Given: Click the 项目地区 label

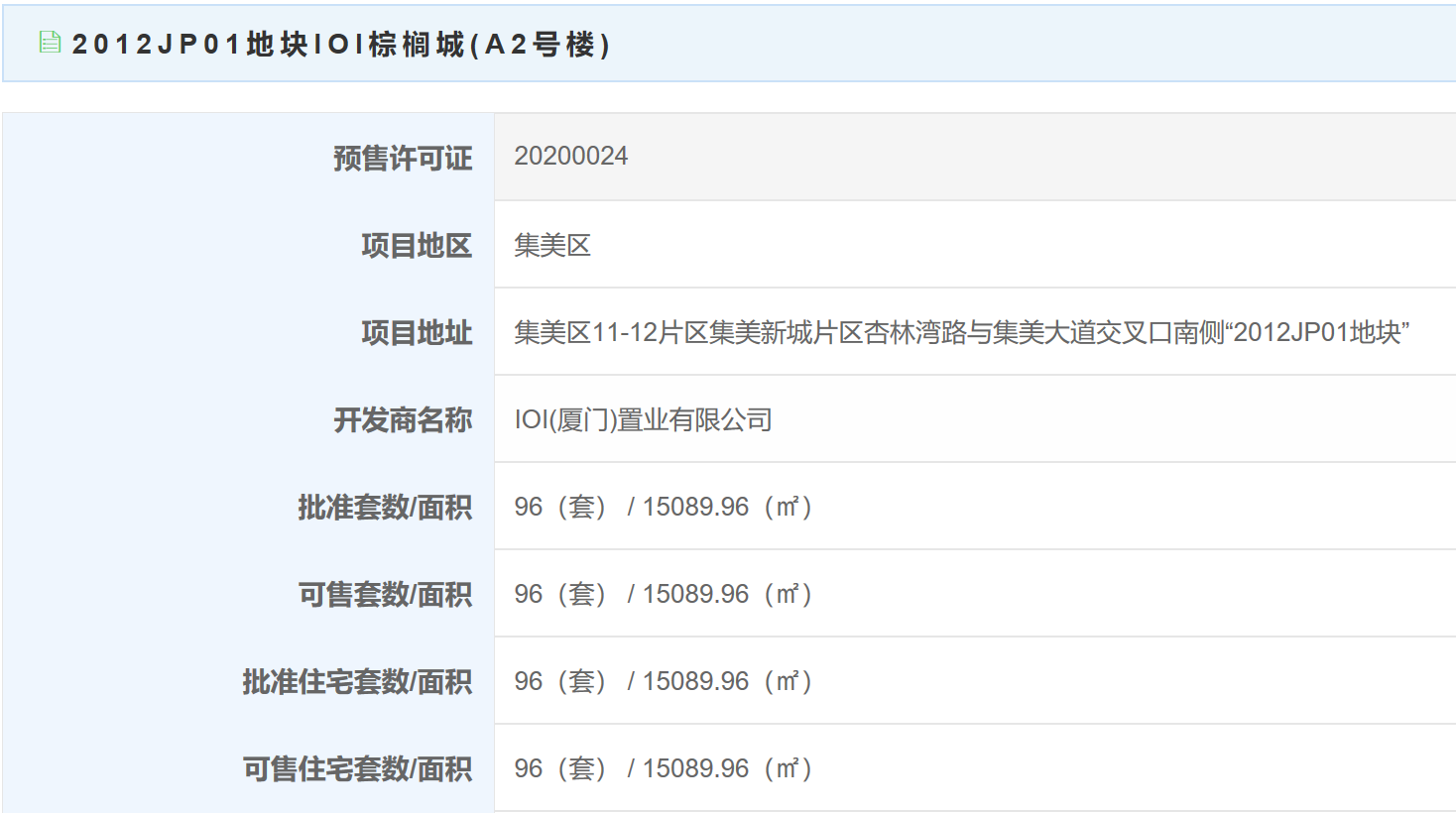Looking at the screenshot, I should pos(417,246).
